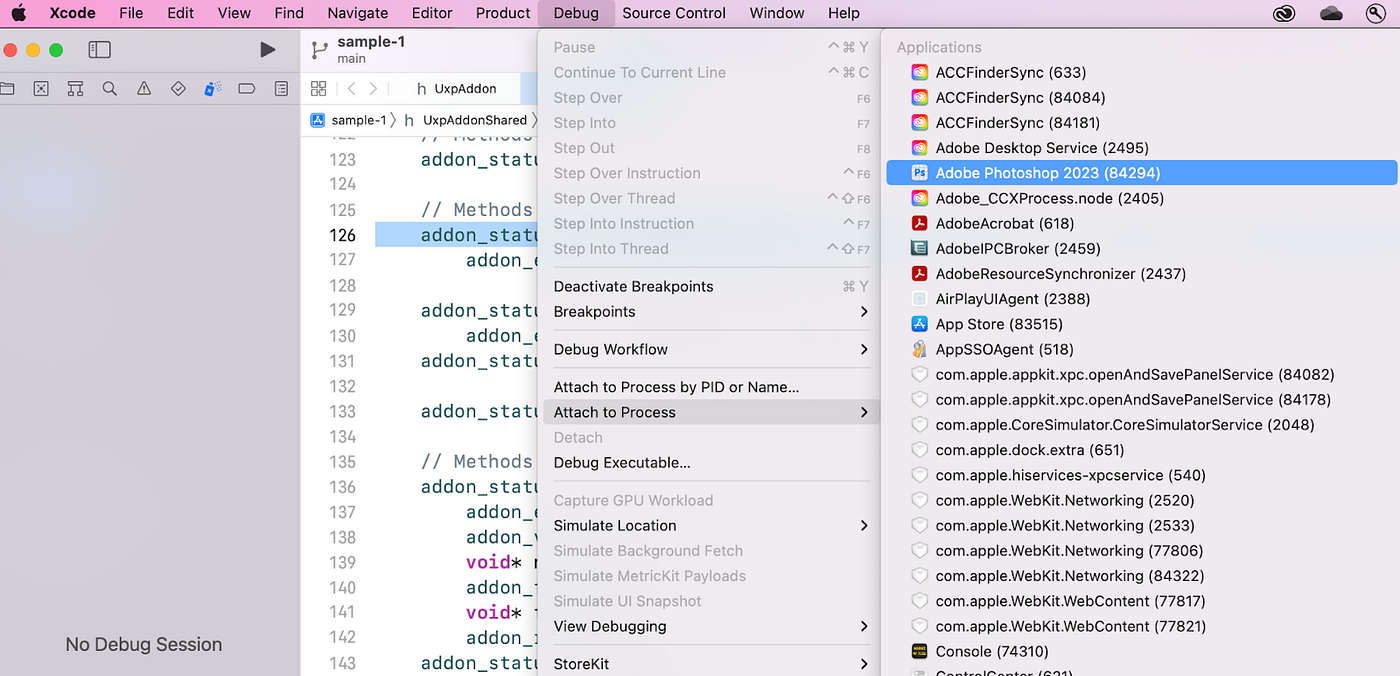
Task: Click the source control branch icon beside sample-1
Action: click(319, 49)
